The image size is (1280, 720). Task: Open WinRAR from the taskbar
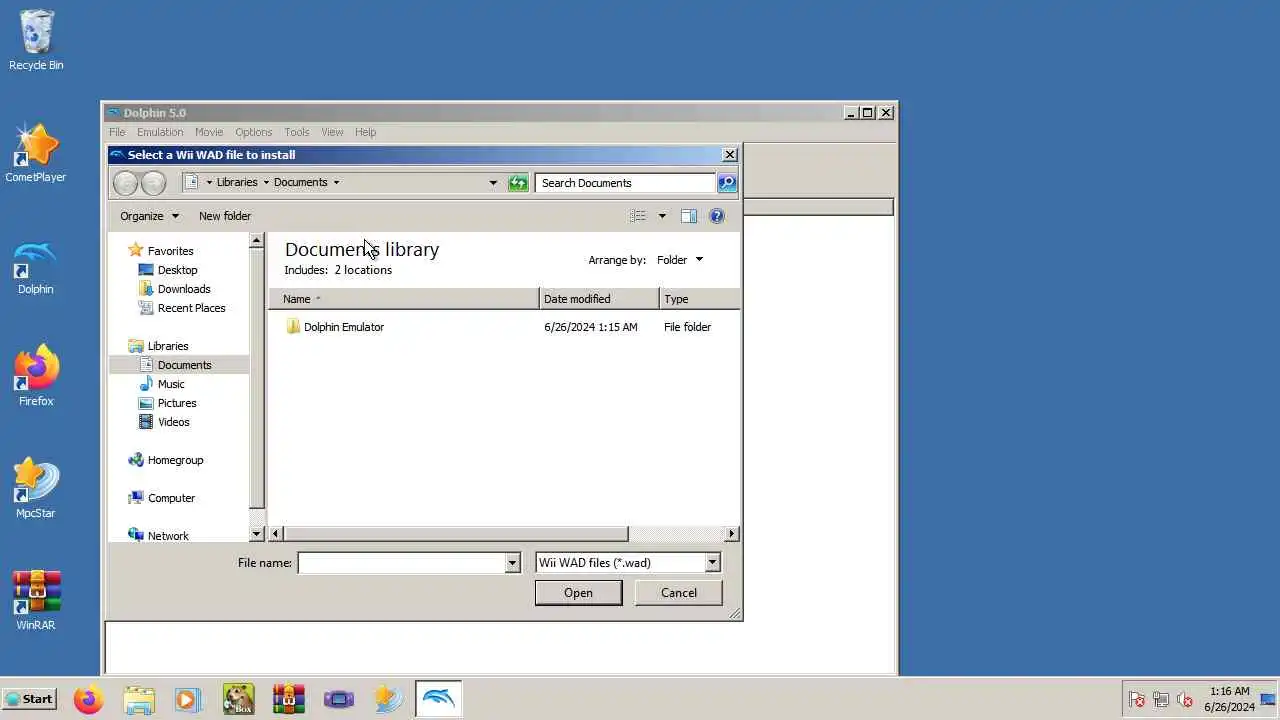tap(288, 699)
